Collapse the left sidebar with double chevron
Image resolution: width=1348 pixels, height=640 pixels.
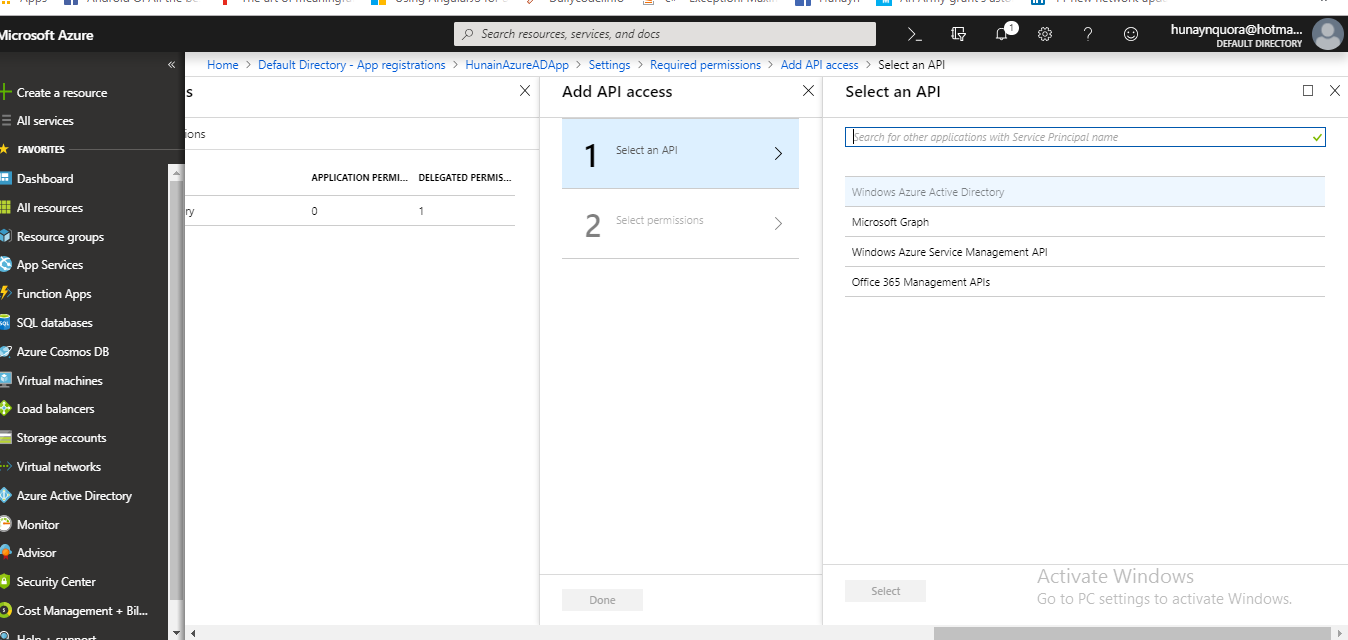pos(171,65)
